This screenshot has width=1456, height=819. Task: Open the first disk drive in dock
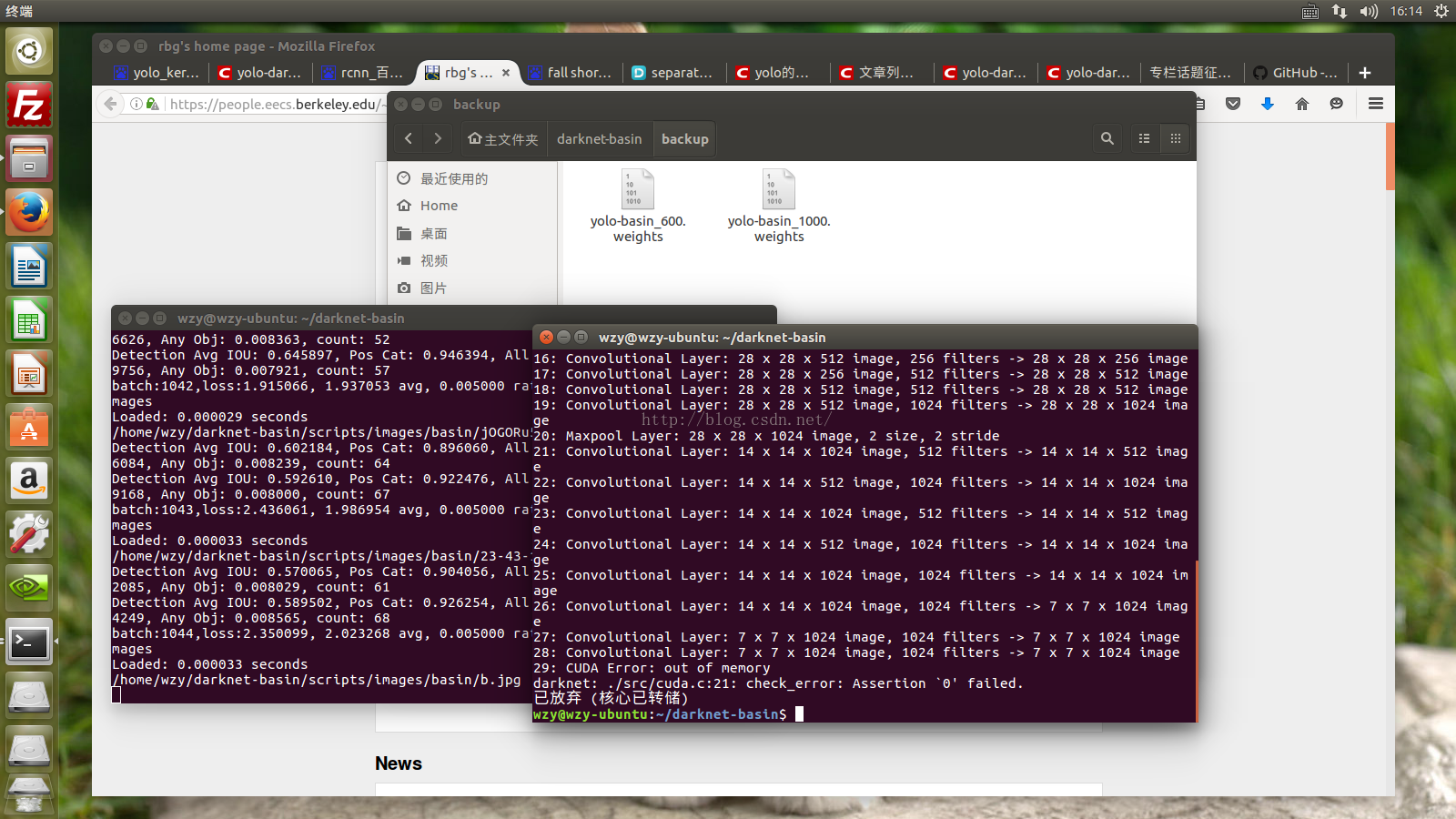point(29,696)
